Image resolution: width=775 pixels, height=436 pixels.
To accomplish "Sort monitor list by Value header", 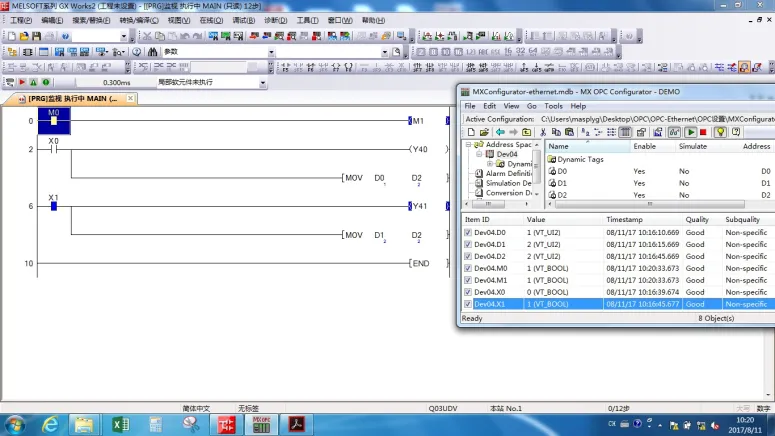I will (563, 219).
